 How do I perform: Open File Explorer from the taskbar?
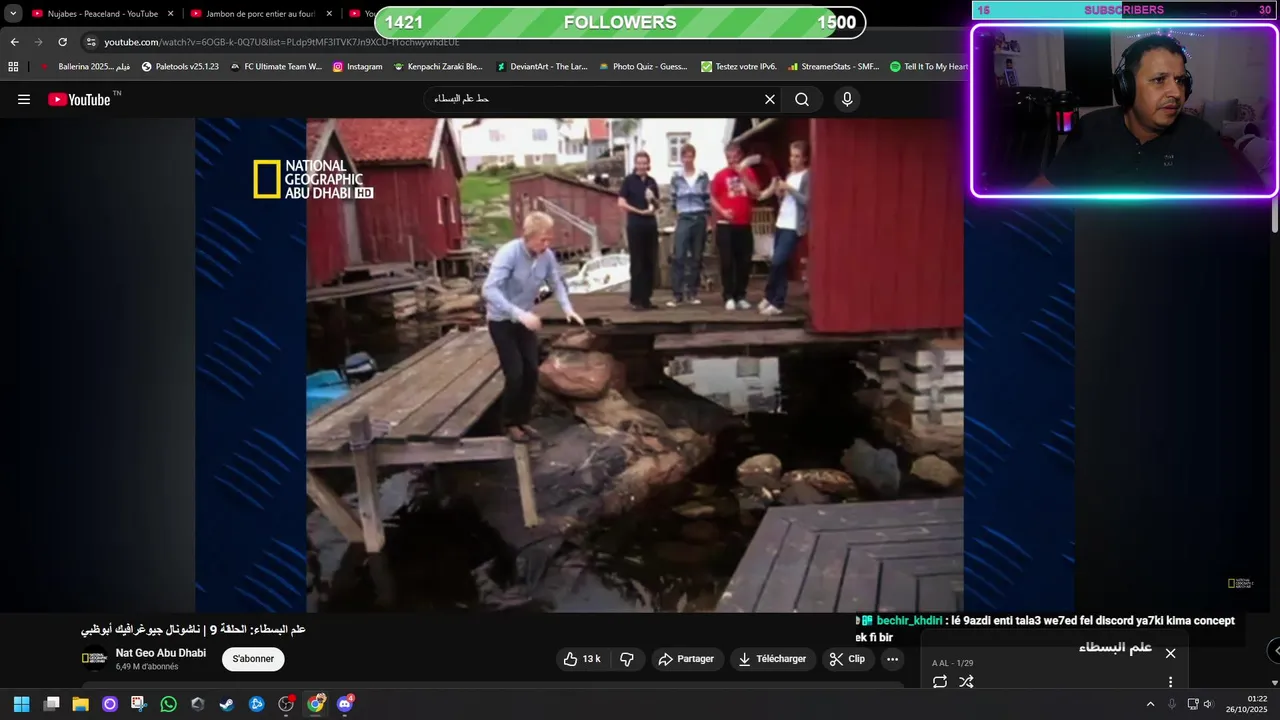(80, 704)
